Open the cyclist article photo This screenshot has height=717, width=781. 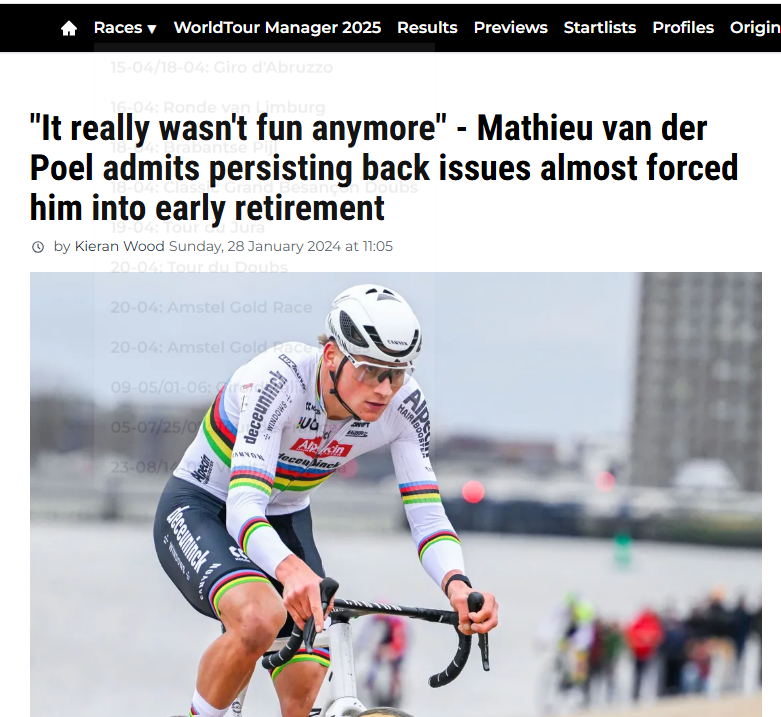395,494
